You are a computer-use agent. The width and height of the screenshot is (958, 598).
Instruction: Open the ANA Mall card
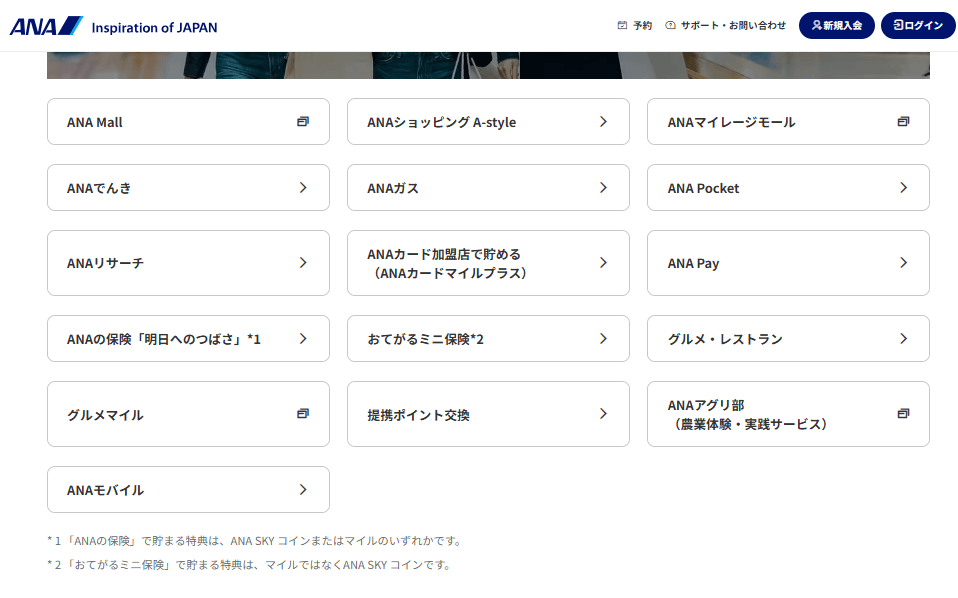point(188,122)
